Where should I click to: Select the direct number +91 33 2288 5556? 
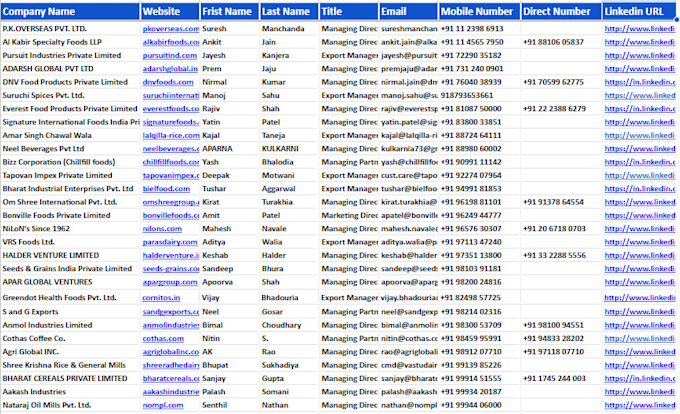[x=554, y=255]
